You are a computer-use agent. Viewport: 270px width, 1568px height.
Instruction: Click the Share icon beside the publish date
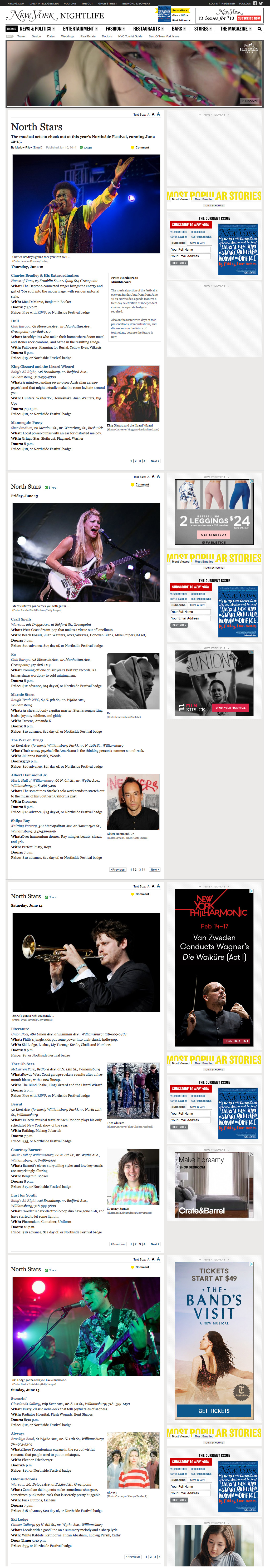tap(86, 147)
